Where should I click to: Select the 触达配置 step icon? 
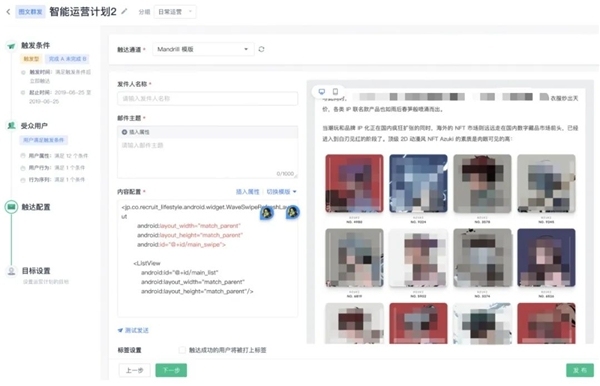click(11, 207)
